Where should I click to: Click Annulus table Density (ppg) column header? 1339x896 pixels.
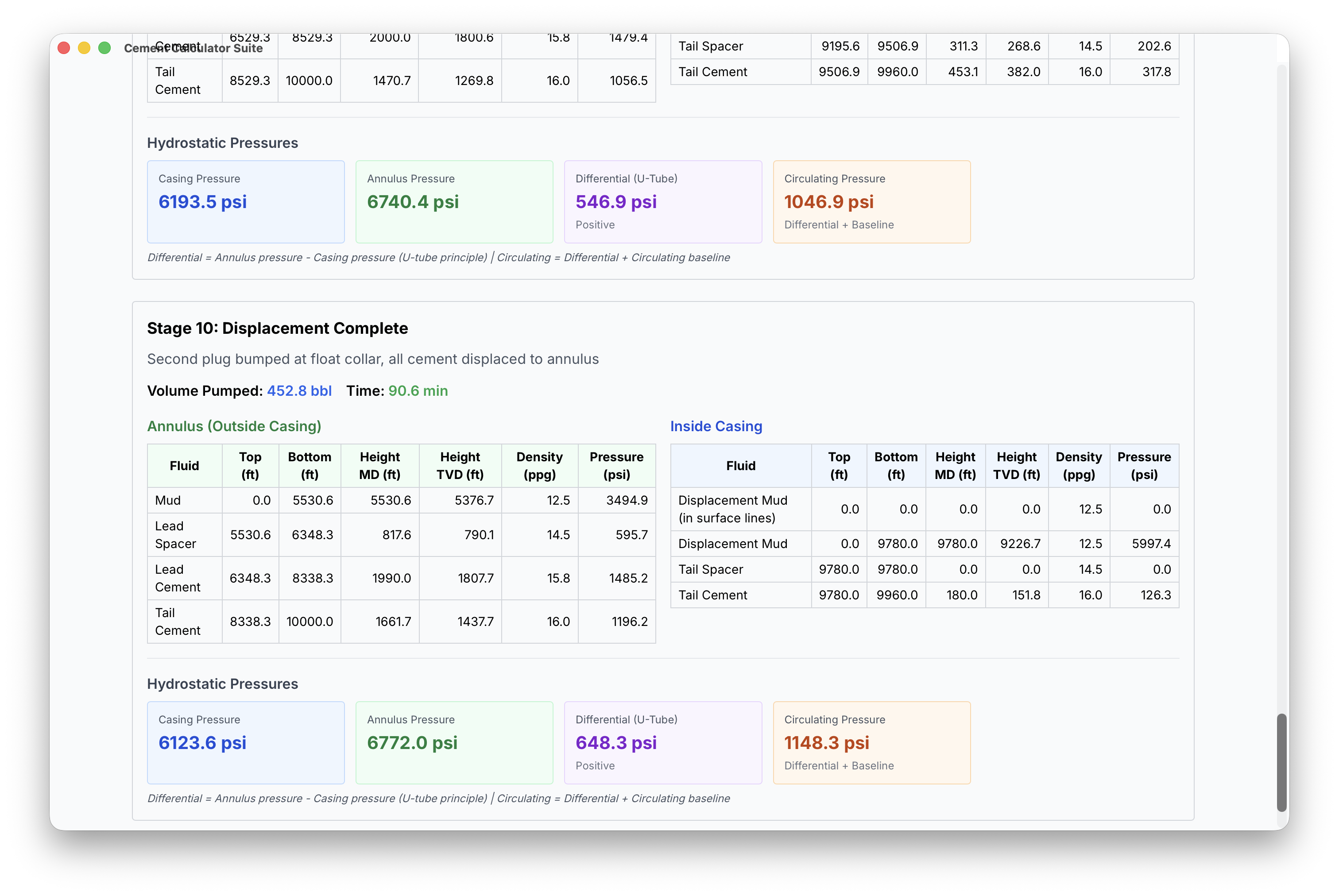point(539,466)
